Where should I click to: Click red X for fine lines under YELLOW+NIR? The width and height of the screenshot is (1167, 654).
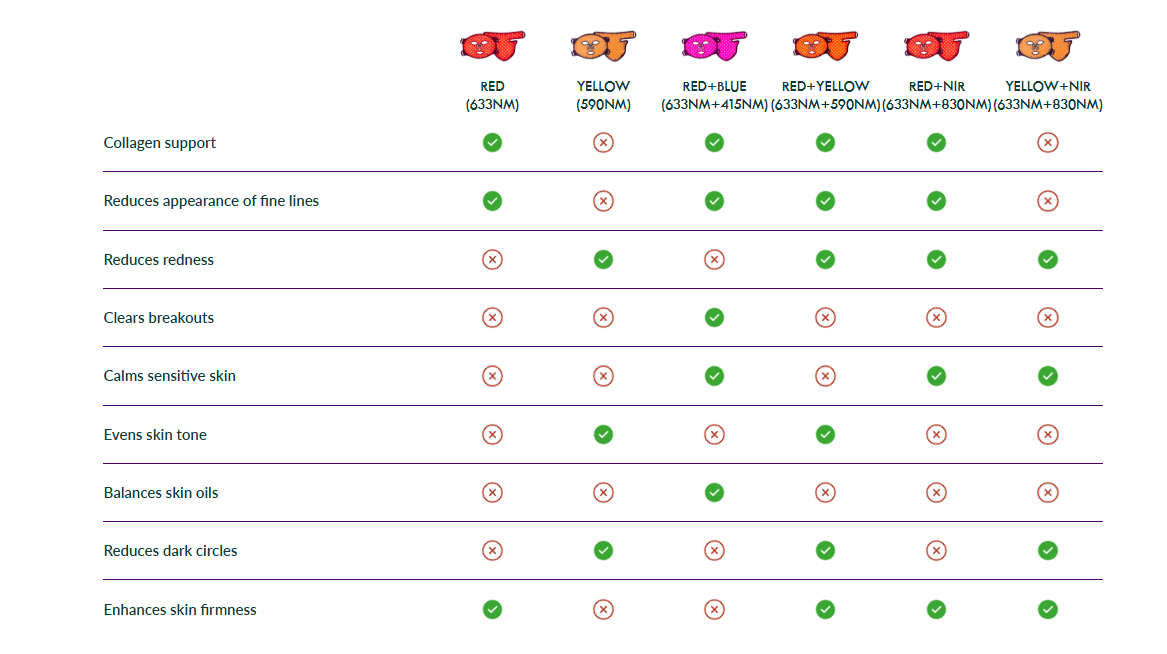1047,201
